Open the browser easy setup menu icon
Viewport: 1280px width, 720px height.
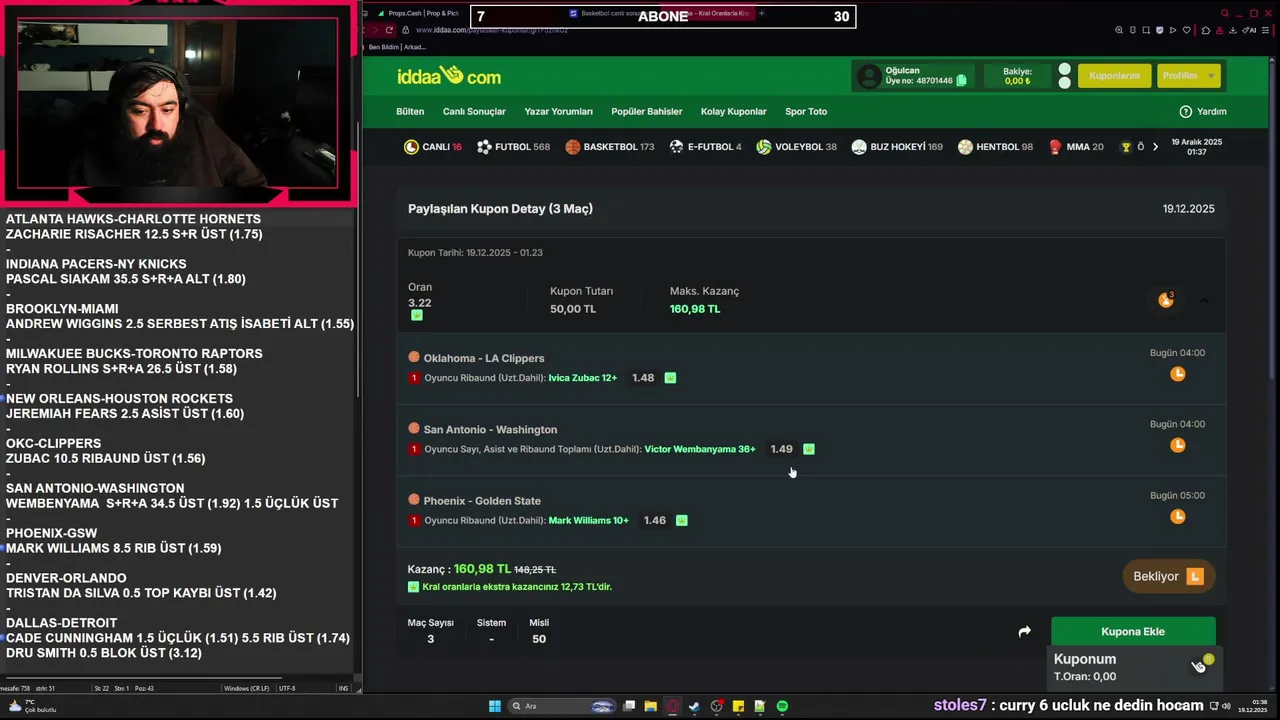[x=1267, y=30]
